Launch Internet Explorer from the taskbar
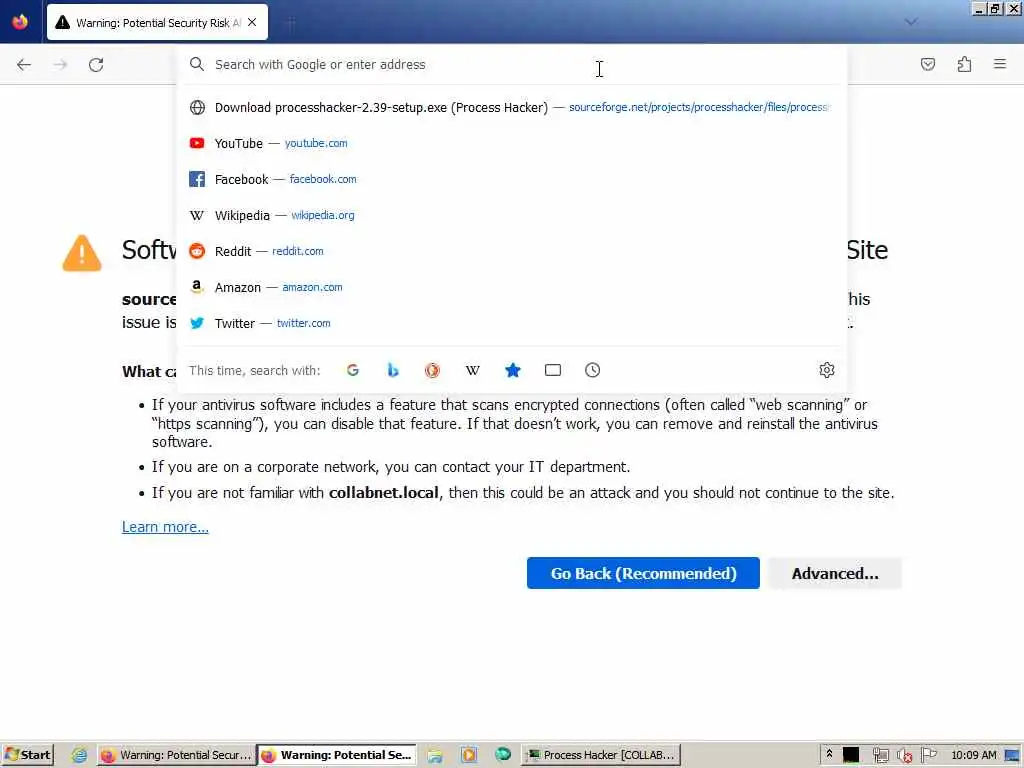The image size is (1024, 768). click(x=79, y=755)
